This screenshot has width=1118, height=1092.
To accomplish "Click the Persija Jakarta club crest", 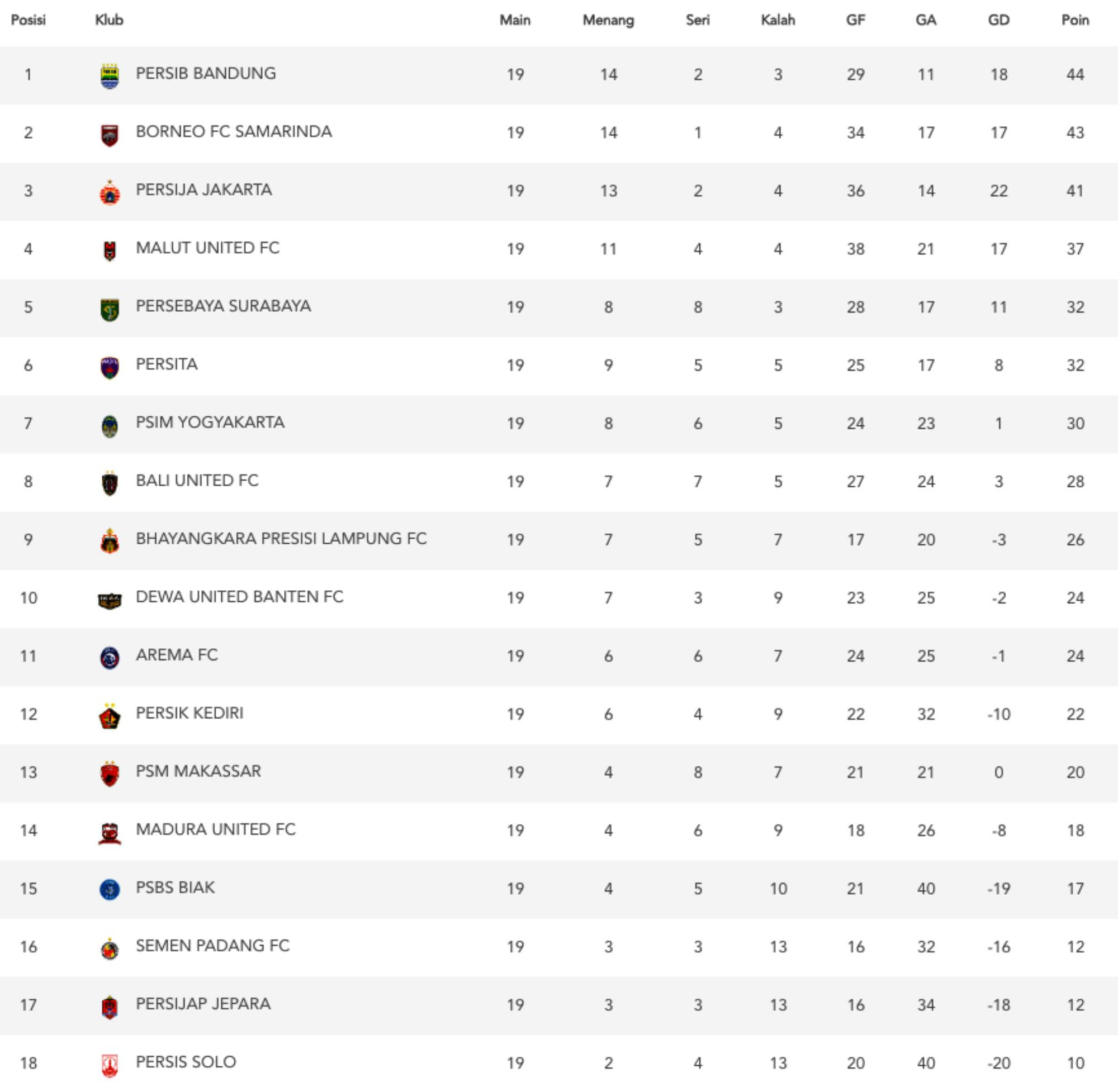I will point(110,193).
